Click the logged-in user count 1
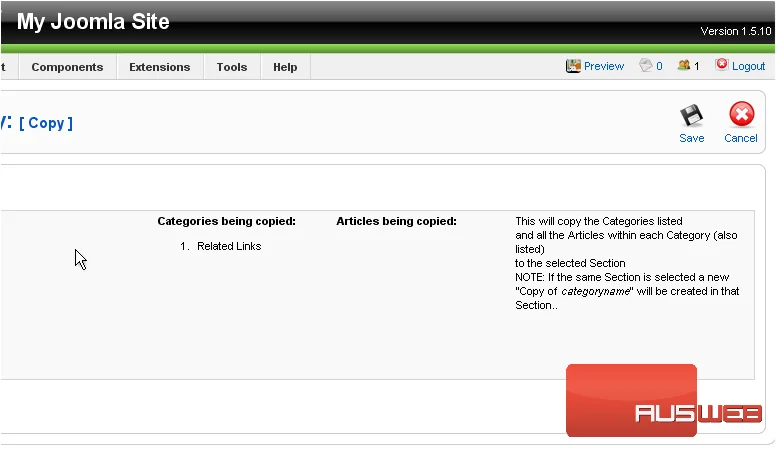 [x=696, y=66]
